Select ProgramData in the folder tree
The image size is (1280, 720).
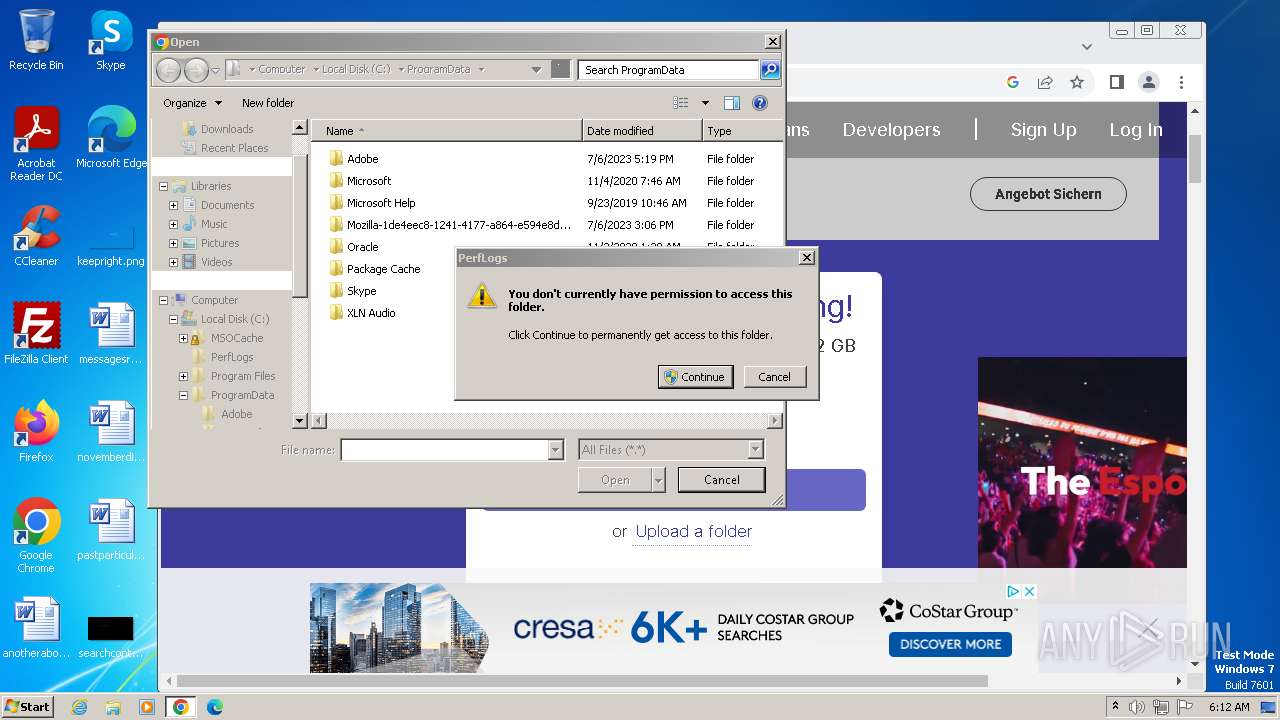tap(232, 395)
